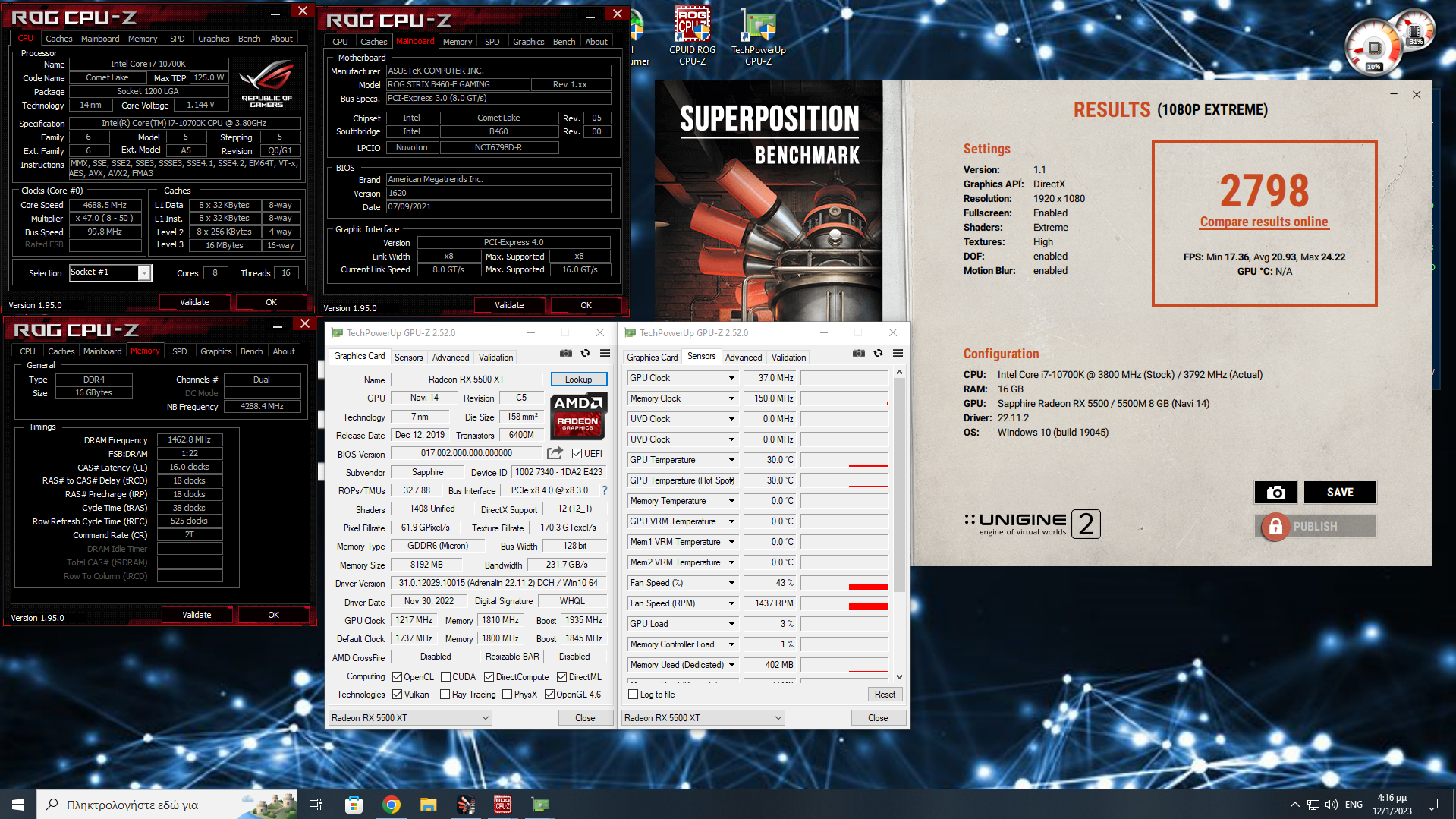Viewport: 1456px width, 819px height.
Task: Click the GPU-Z sensors vertical scrollbar
Action: pos(899,486)
